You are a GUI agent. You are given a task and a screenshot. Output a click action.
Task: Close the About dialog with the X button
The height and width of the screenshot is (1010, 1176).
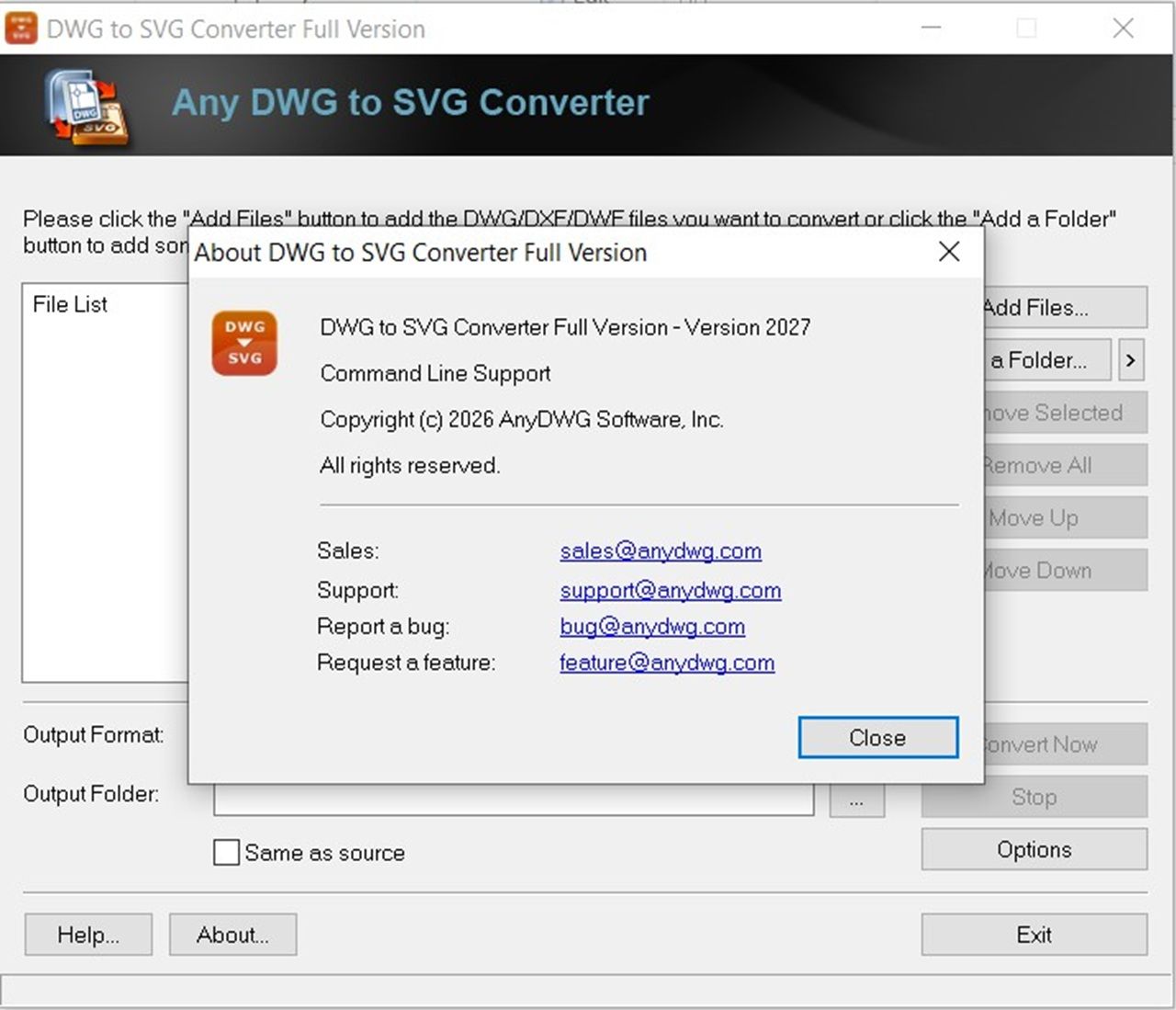point(949,252)
